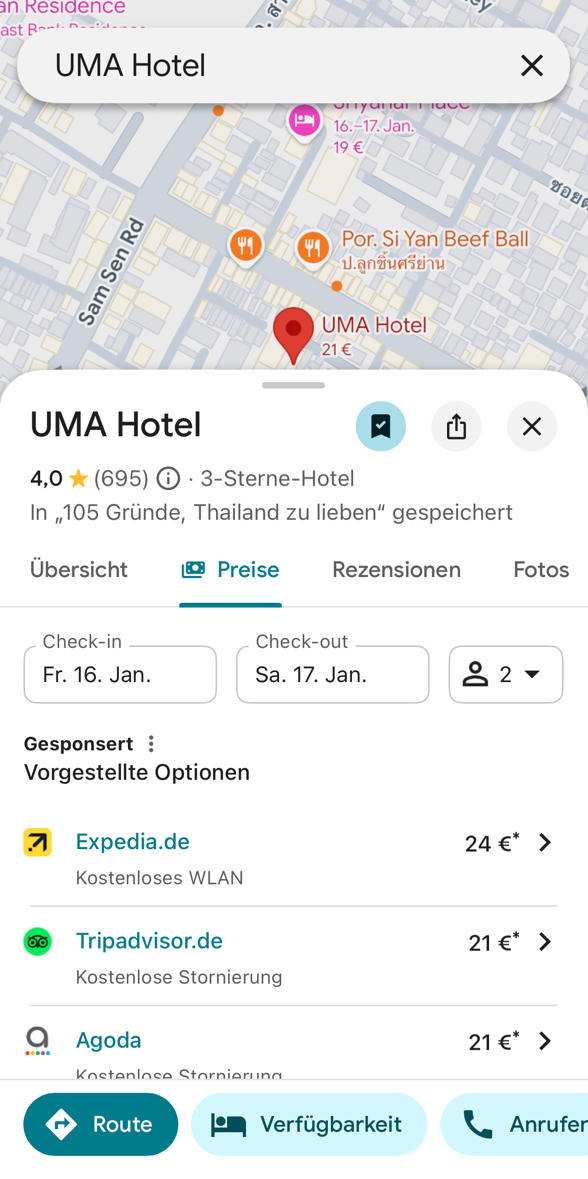Tap the red UMA Hotel map marker

point(292,330)
